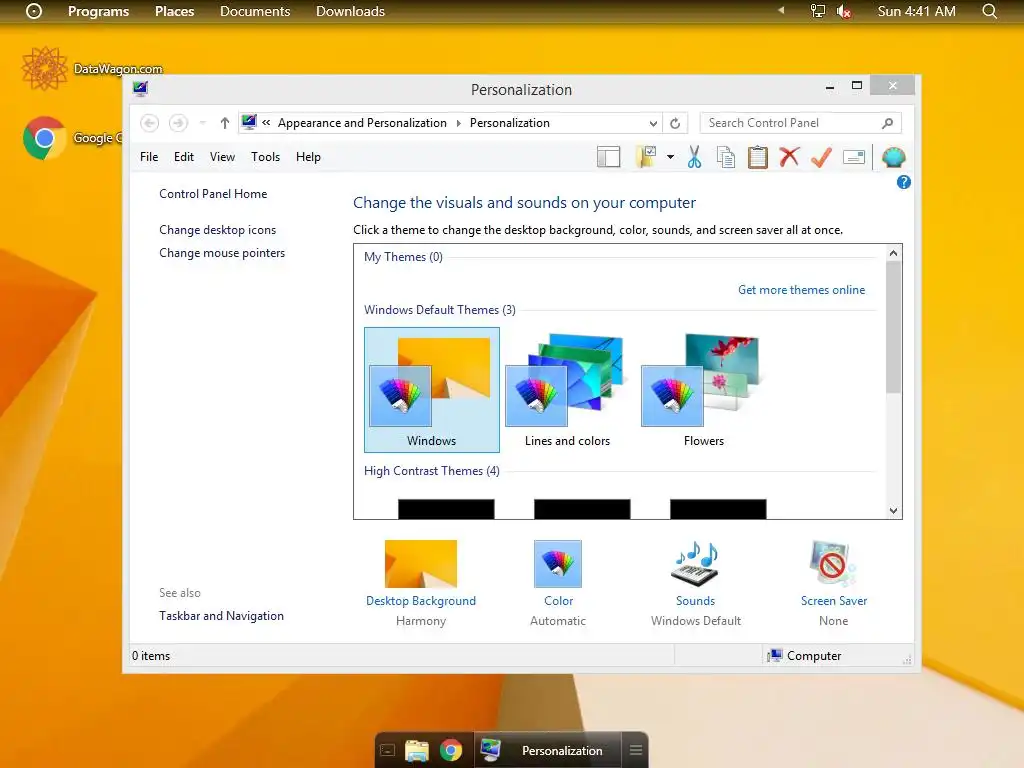
Task: Go up one level arrow
Action: pos(225,123)
